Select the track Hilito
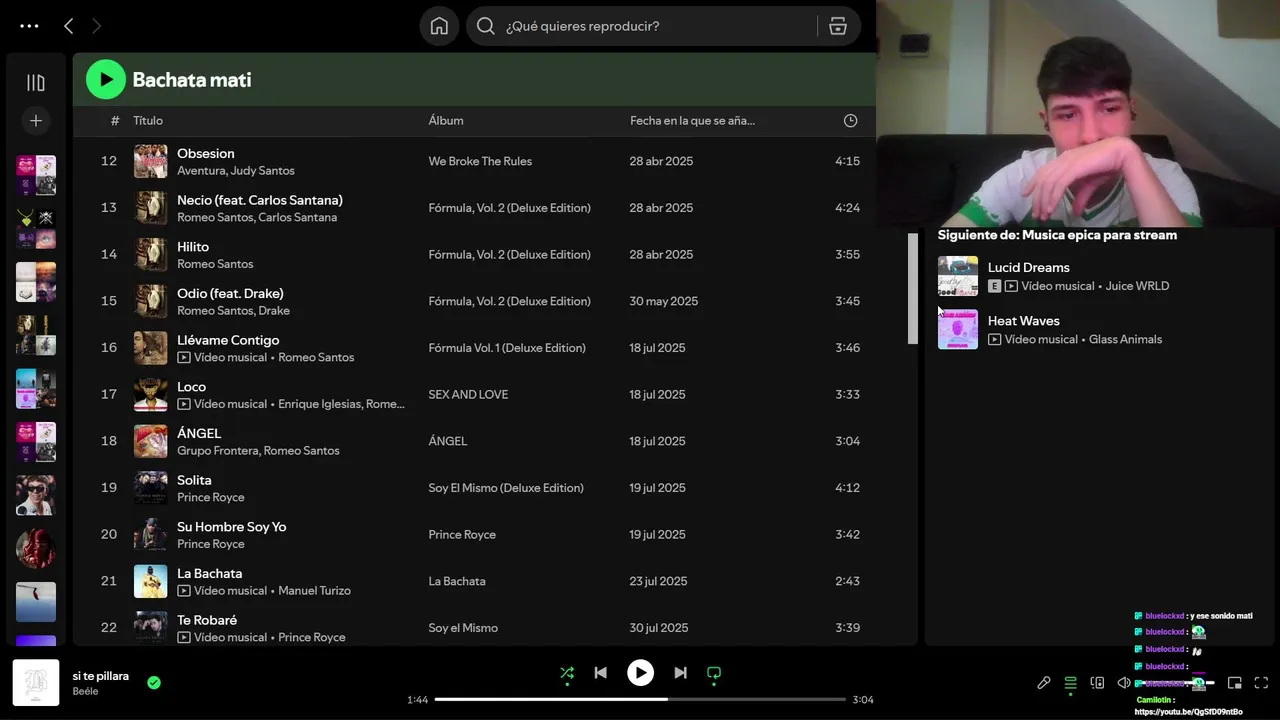1280x720 pixels. click(193, 247)
